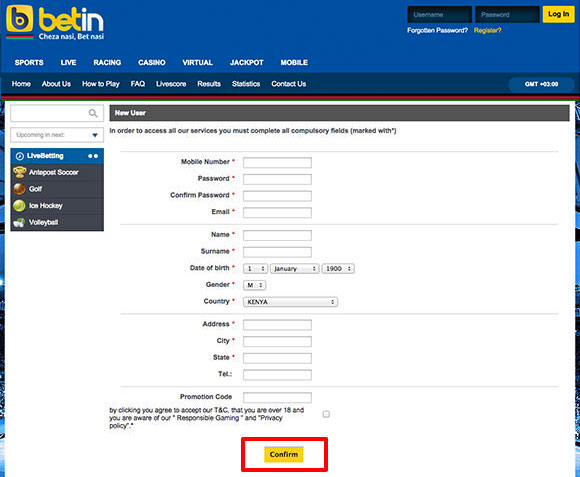Open Antepost Soccer trophy icon
This screenshot has height=477, width=580.
click(20, 172)
